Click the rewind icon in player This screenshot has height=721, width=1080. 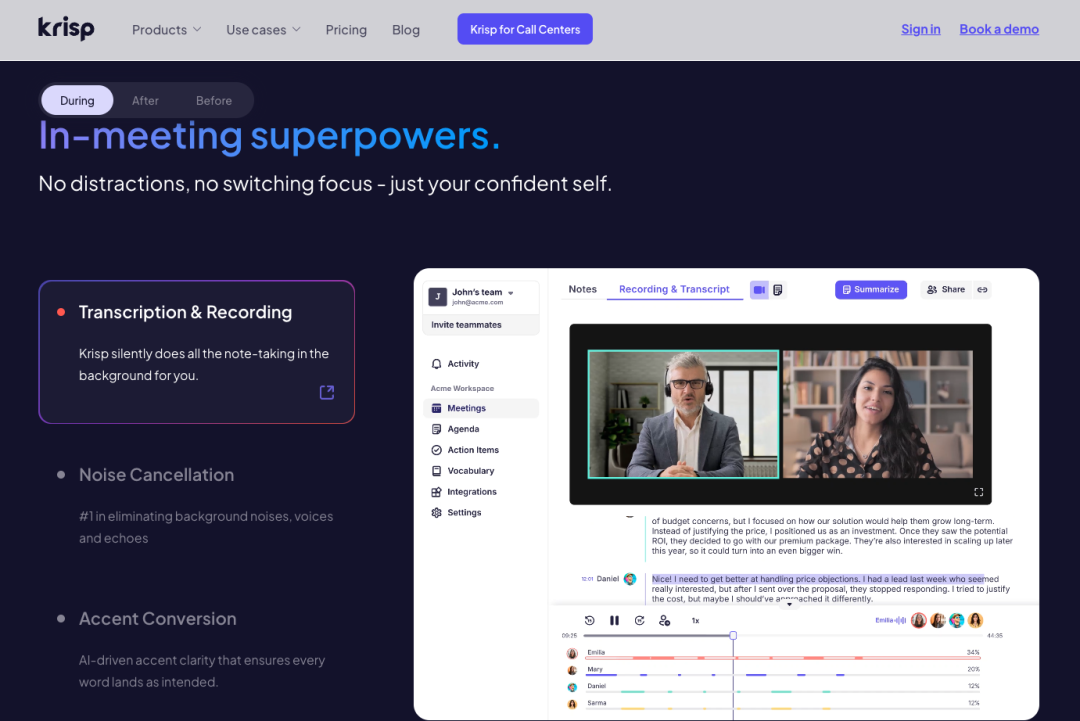click(590, 620)
